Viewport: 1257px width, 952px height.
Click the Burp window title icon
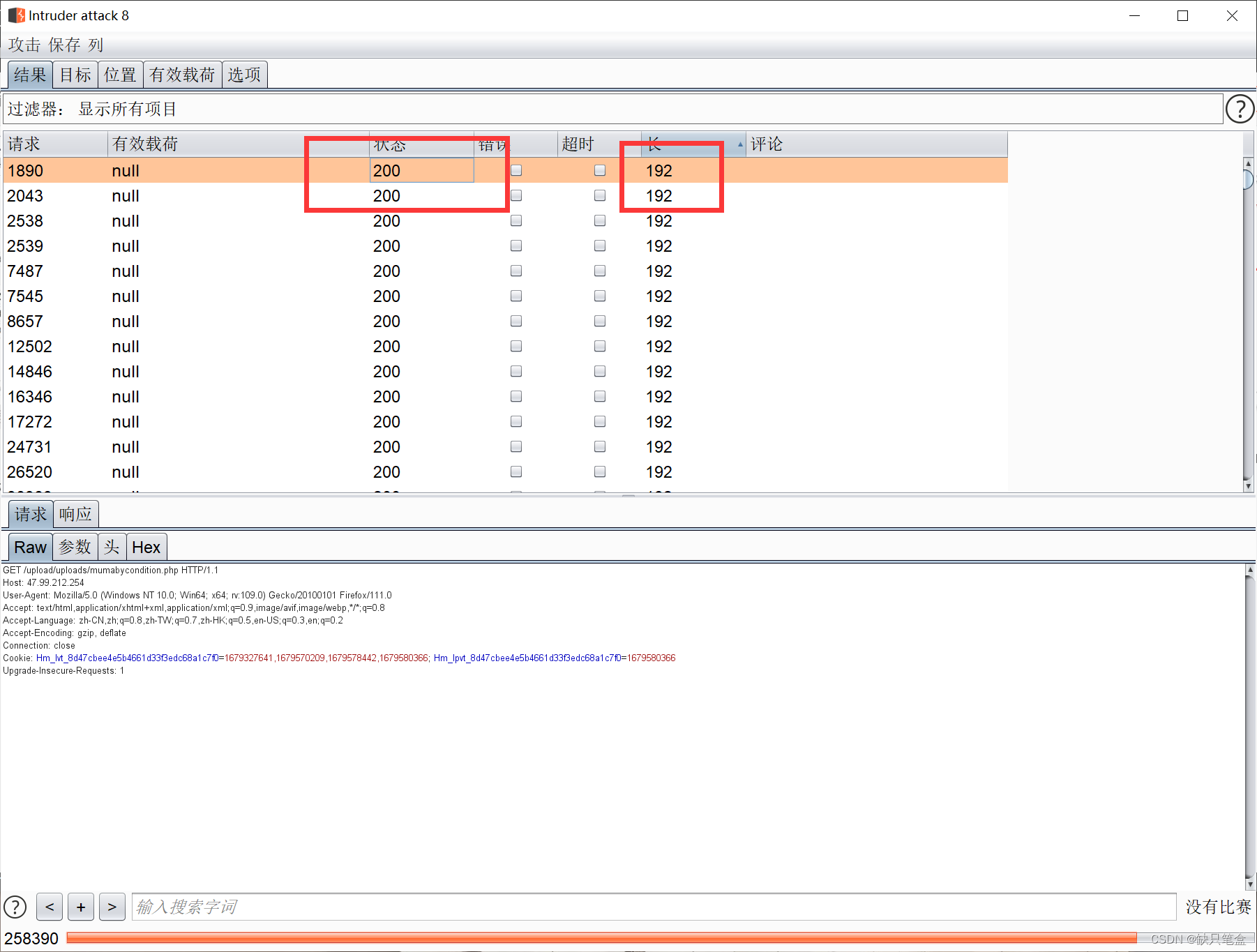tap(16, 15)
